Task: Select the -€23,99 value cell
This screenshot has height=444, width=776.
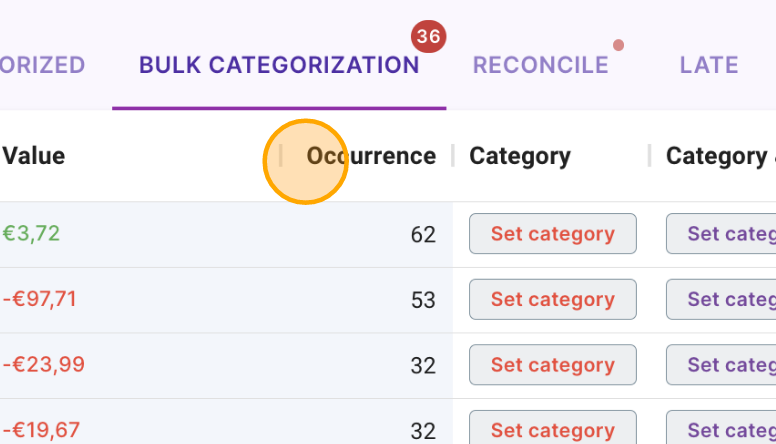Action: pos(44,365)
